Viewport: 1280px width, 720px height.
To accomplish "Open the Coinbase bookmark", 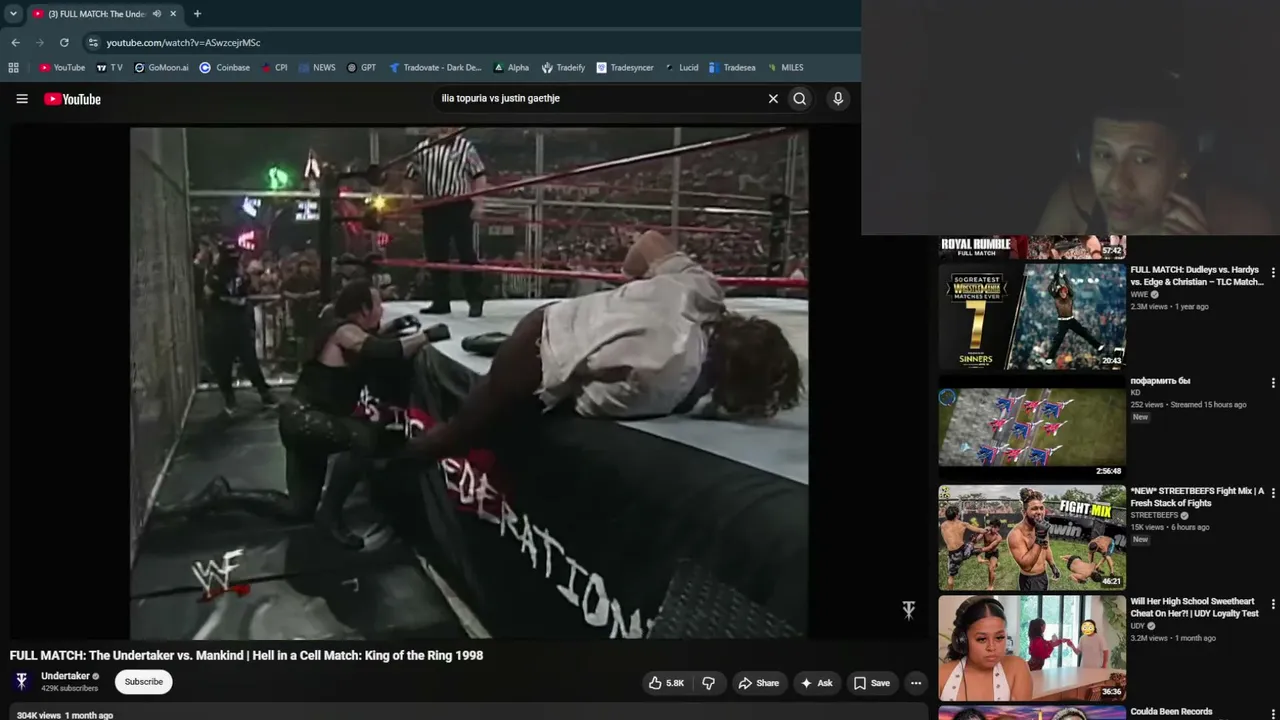I will point(225,68).
